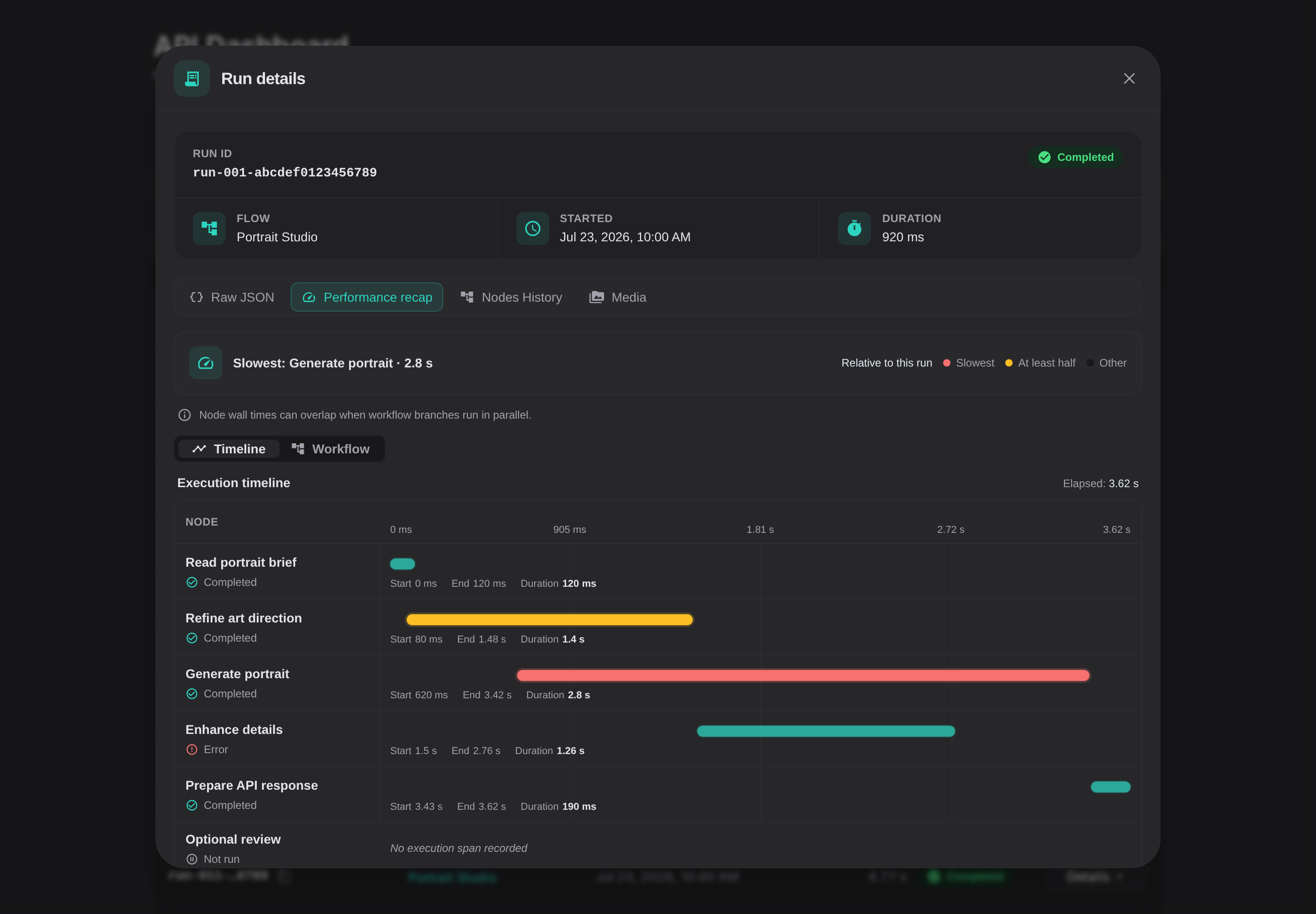
Task: Click the Enhance details teal timeline bar
Action: tap(826, 731)
